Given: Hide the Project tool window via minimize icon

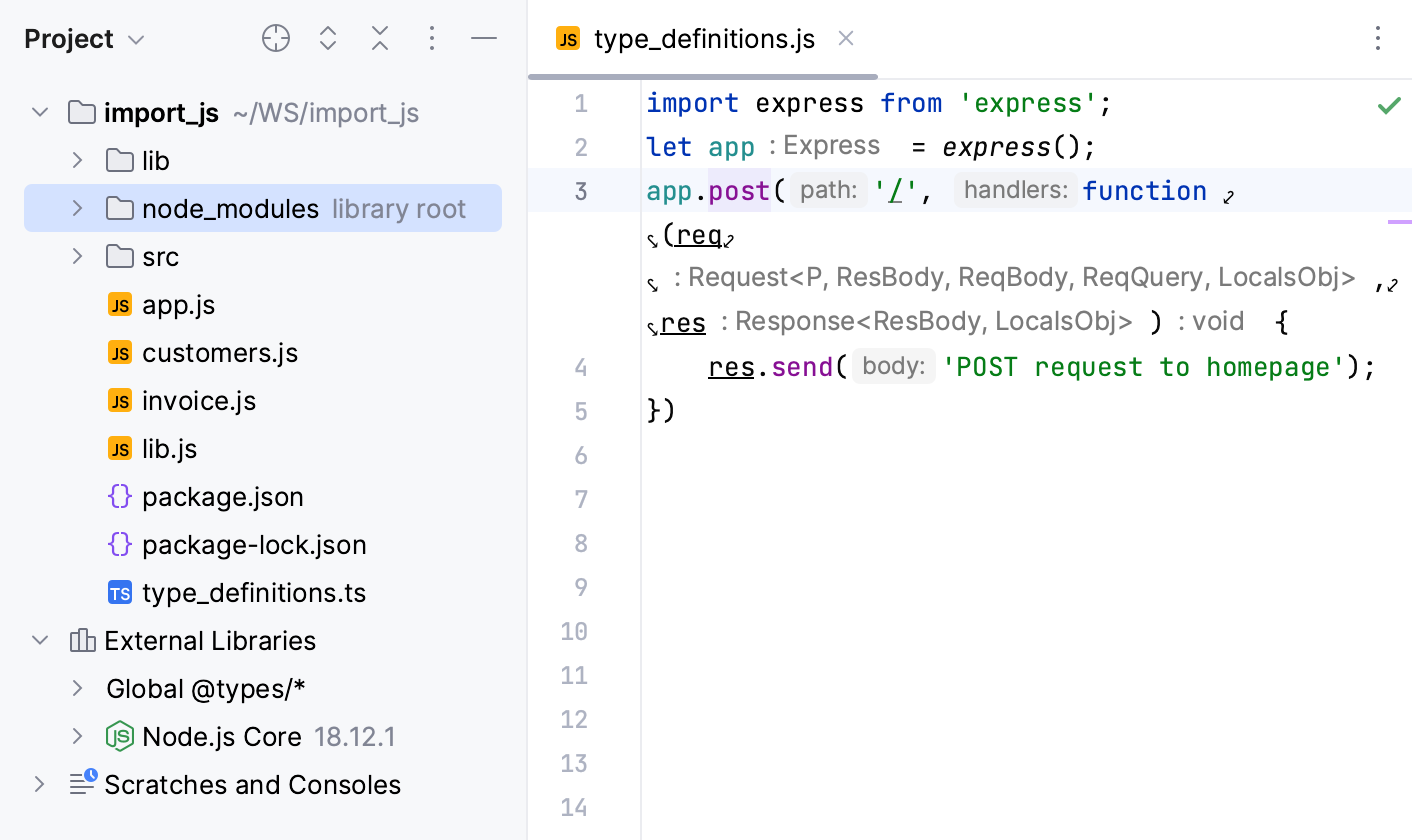Looking at the screenshot, I should [484, 38].
